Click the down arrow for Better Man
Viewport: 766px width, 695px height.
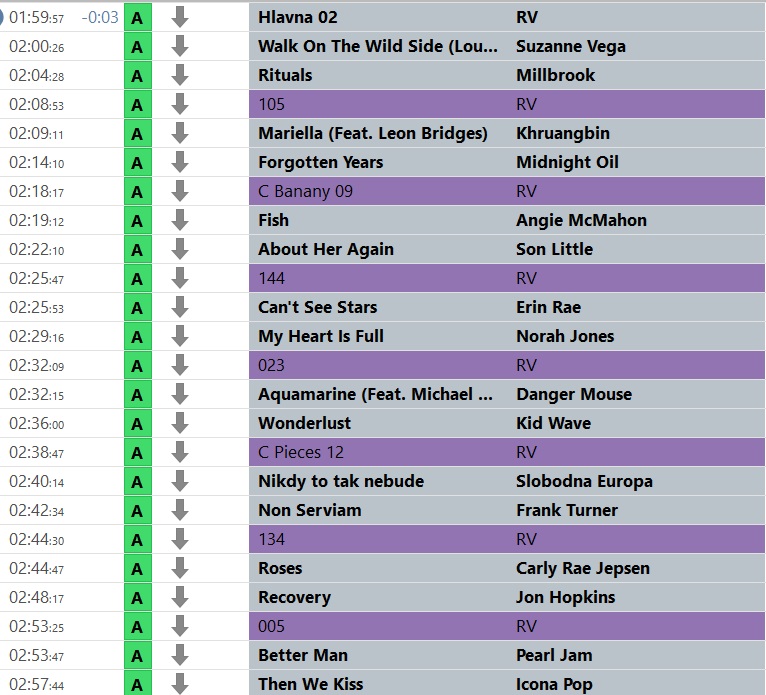(180, 656)
